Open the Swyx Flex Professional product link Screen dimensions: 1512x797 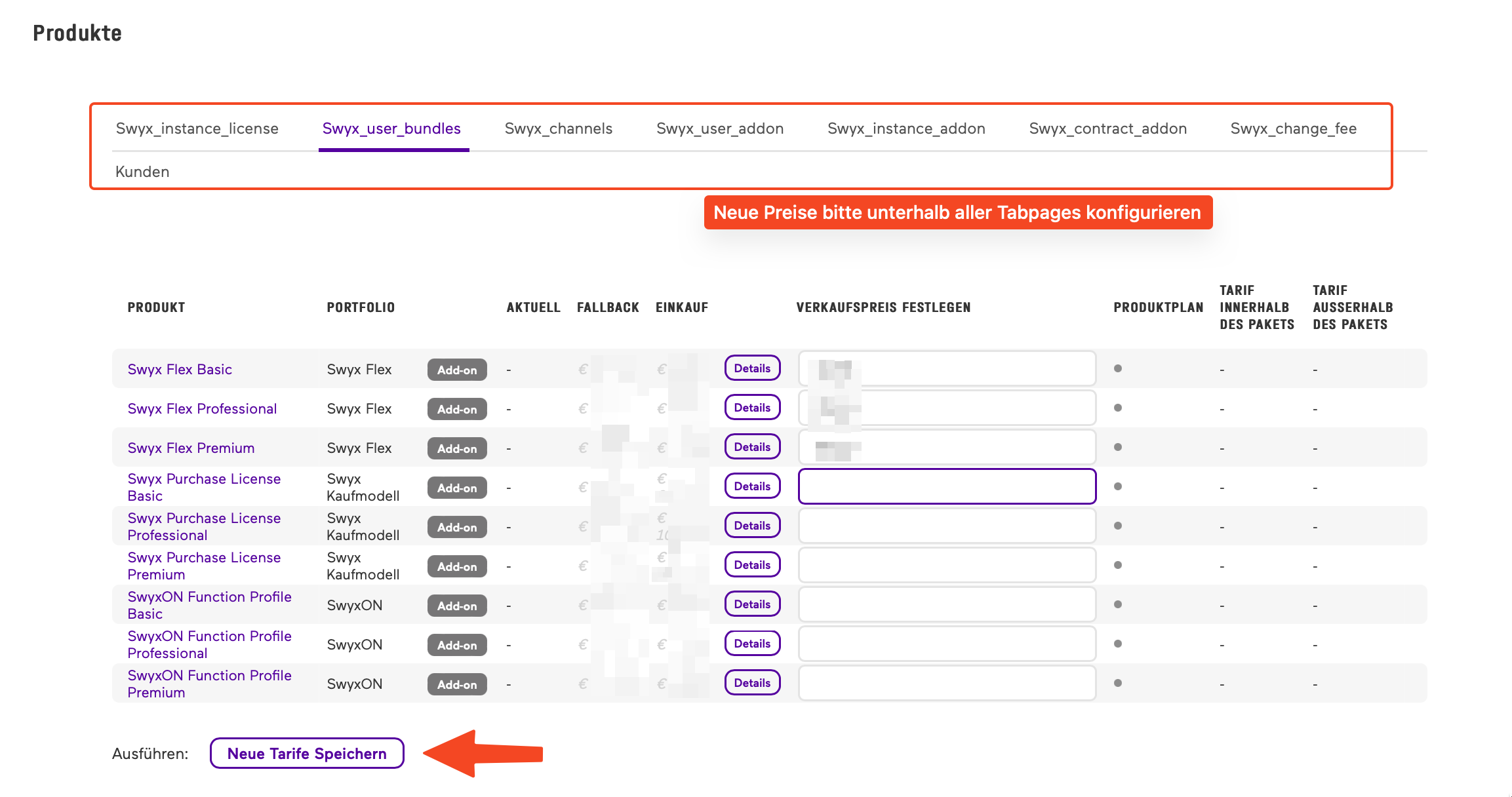202,409
